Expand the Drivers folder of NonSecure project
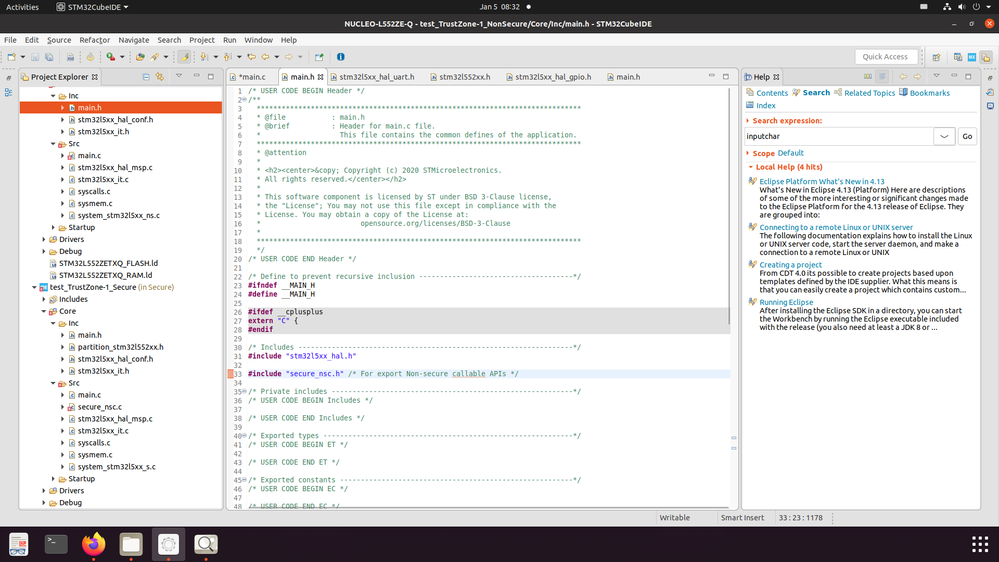 pos(44,240)
